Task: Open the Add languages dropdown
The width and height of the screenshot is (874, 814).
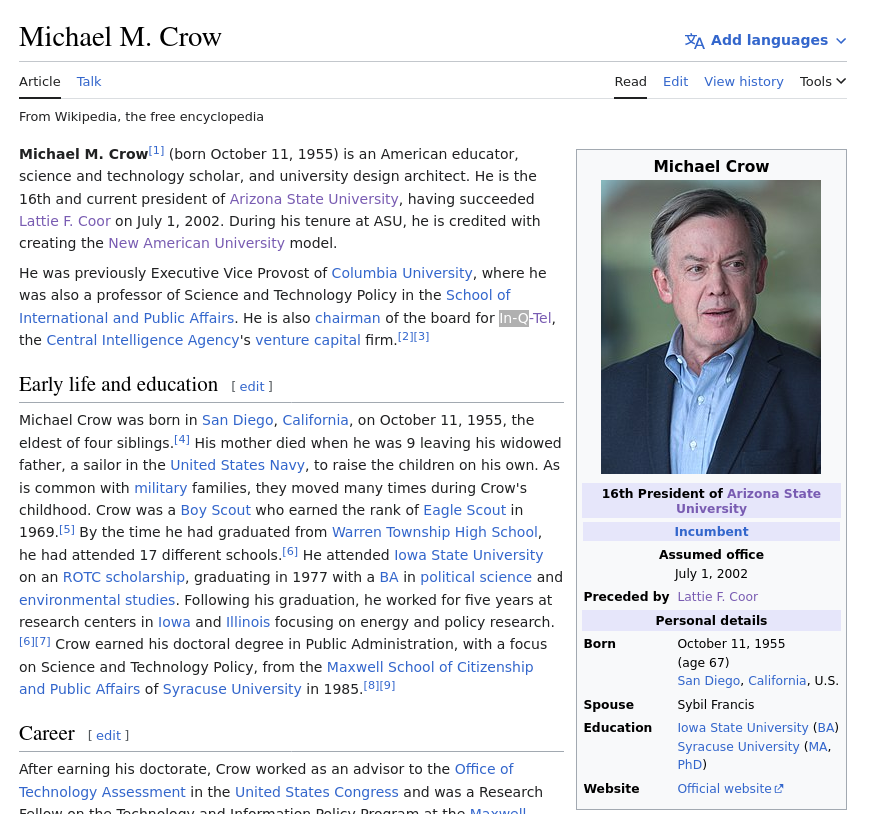Action: [766, 41]
